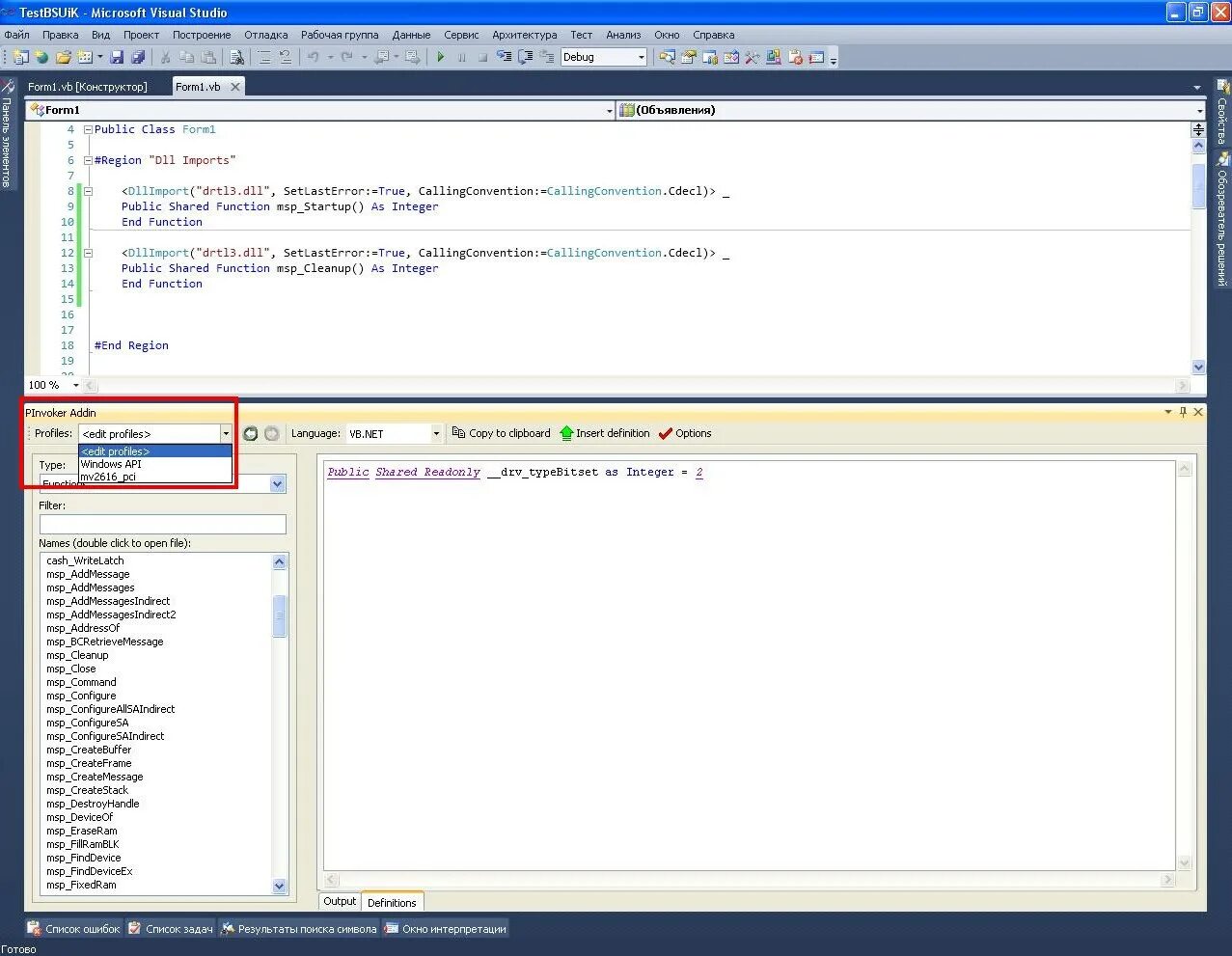The width and height of the screenshot is (1232, 956).
Task: Click the names list scrollbar thumb
Action: (x=280, y=616)
